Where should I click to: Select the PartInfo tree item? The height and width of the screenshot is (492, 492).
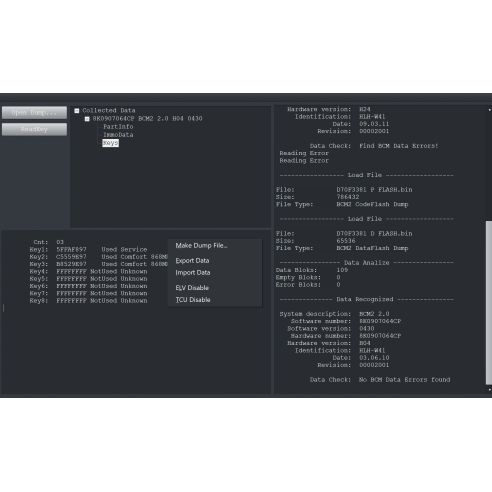point(118,127)
